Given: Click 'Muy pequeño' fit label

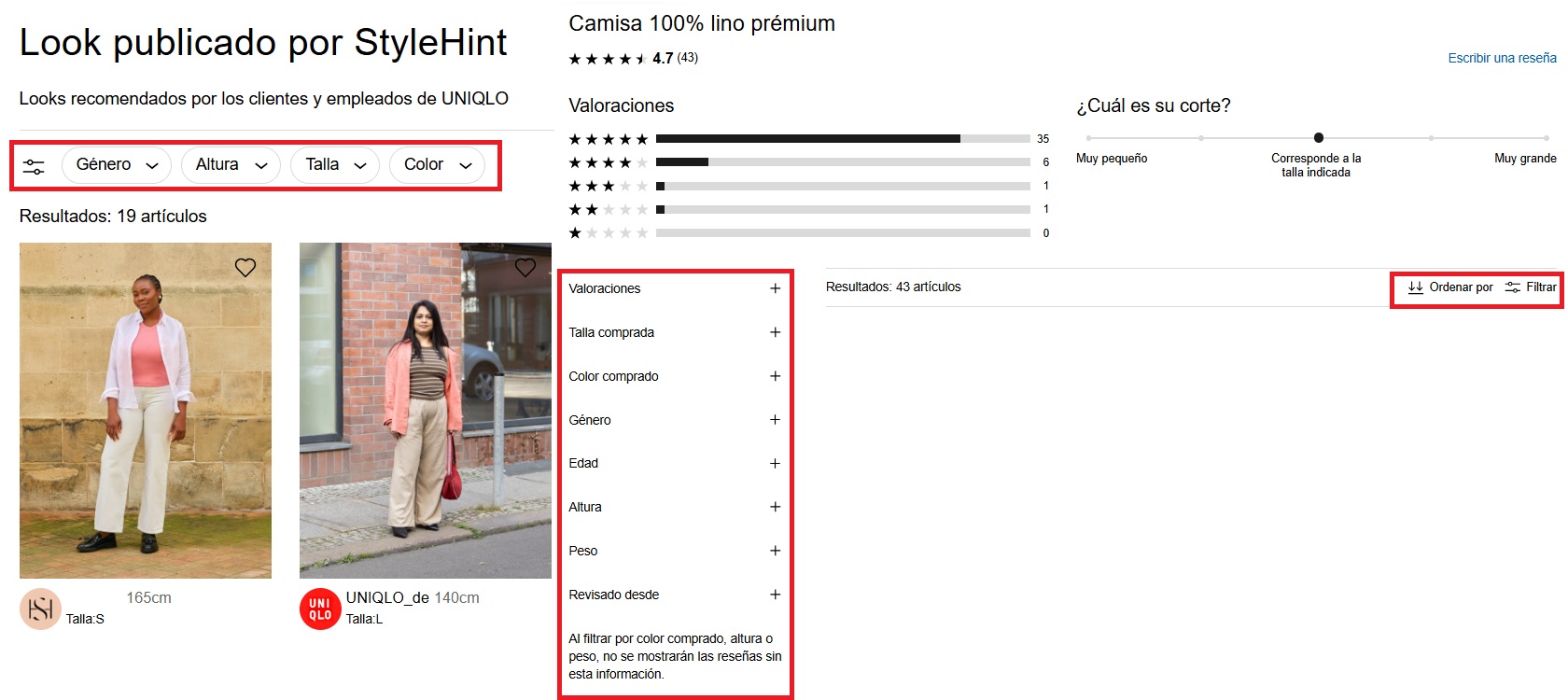Looking at the screenshot, I should pos(1112,159).
